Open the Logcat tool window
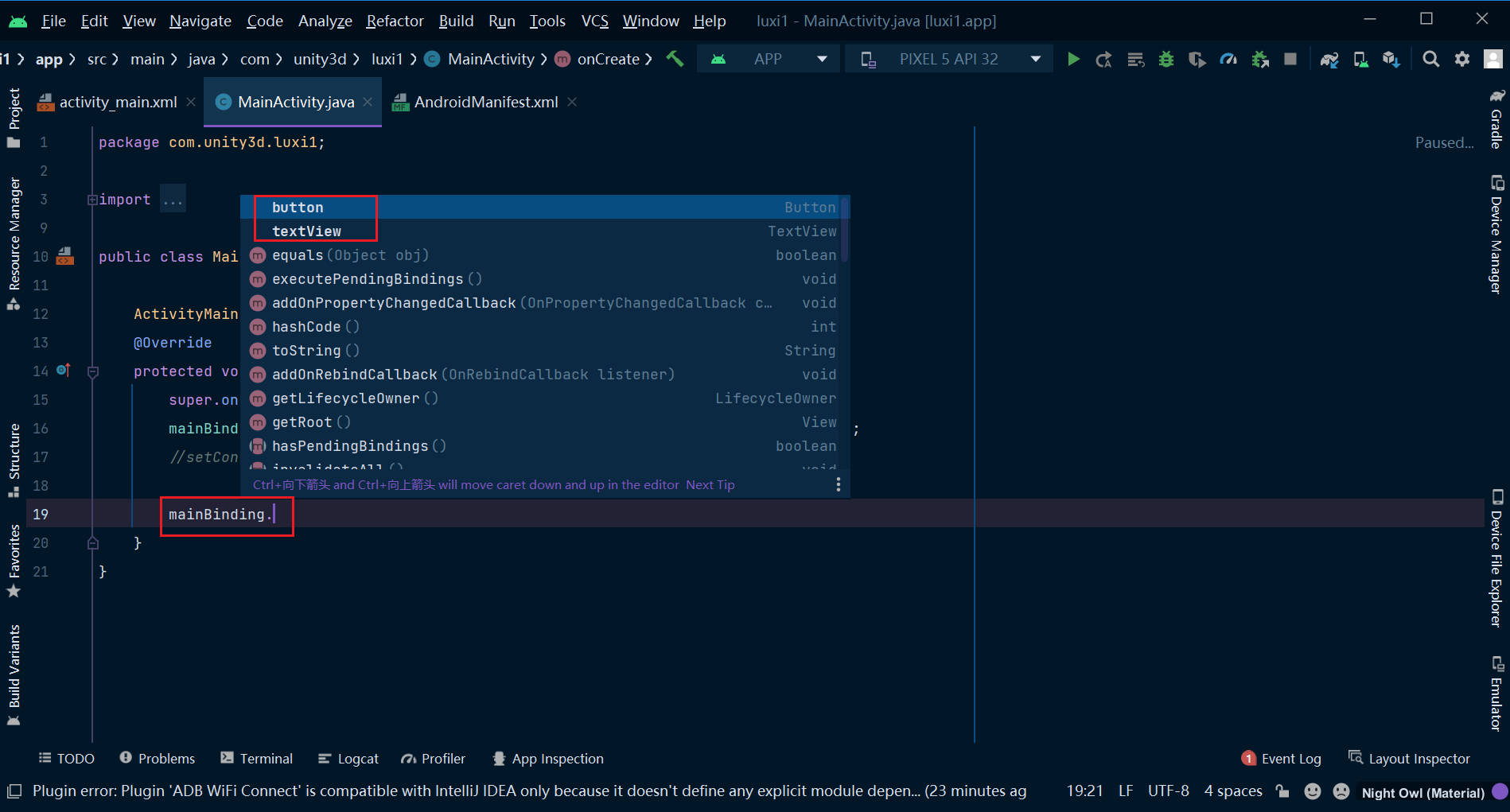This screenshot has height=812, width=1510. pyautogui.click(x=348, y=759)
